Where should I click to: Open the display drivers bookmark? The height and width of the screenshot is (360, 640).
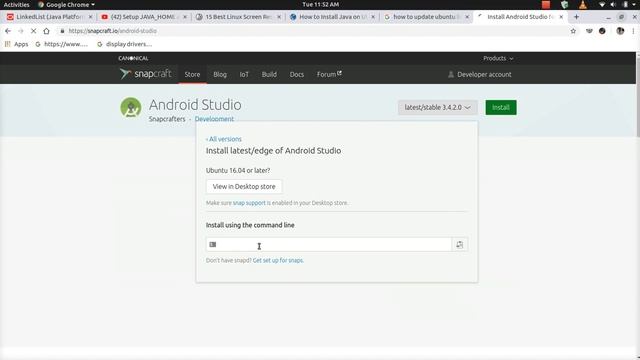click(124, 44)
